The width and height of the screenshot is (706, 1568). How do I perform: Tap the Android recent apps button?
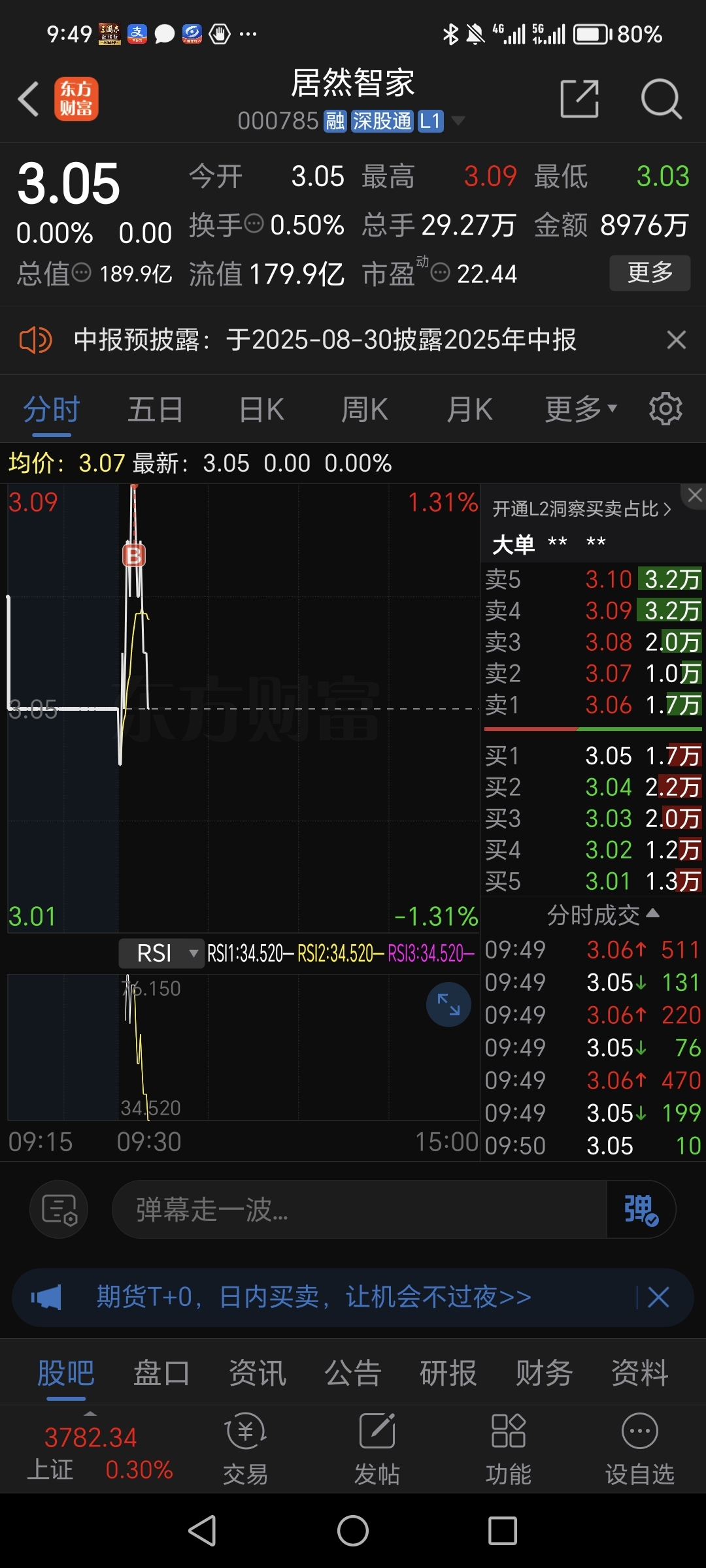[x=503, y=1531]
